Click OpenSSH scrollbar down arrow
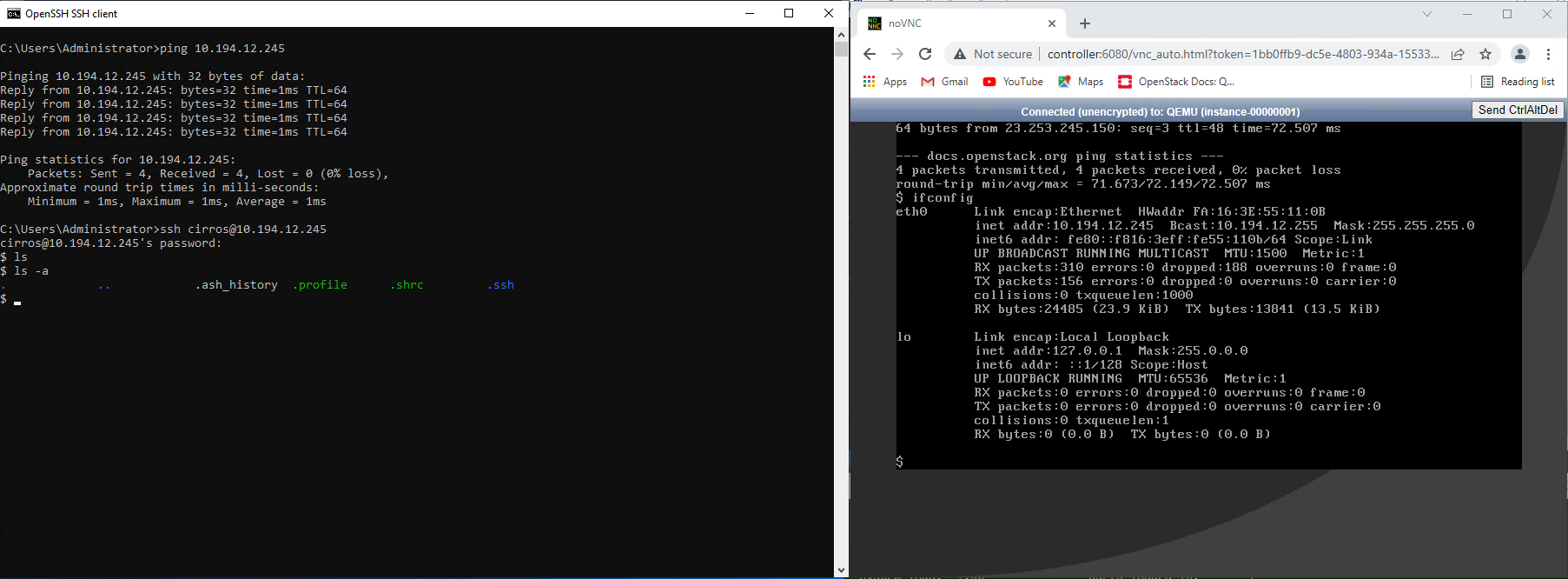Screen dimensions: 1568x579 841,570
